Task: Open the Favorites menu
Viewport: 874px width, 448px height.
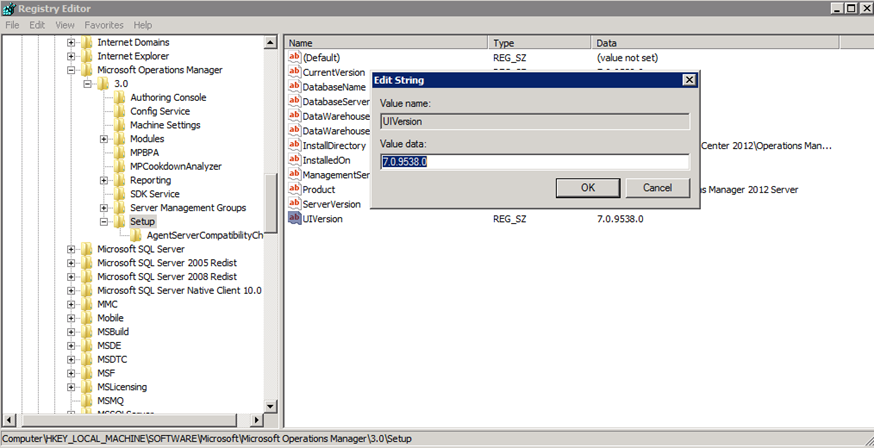Action: 104,25
